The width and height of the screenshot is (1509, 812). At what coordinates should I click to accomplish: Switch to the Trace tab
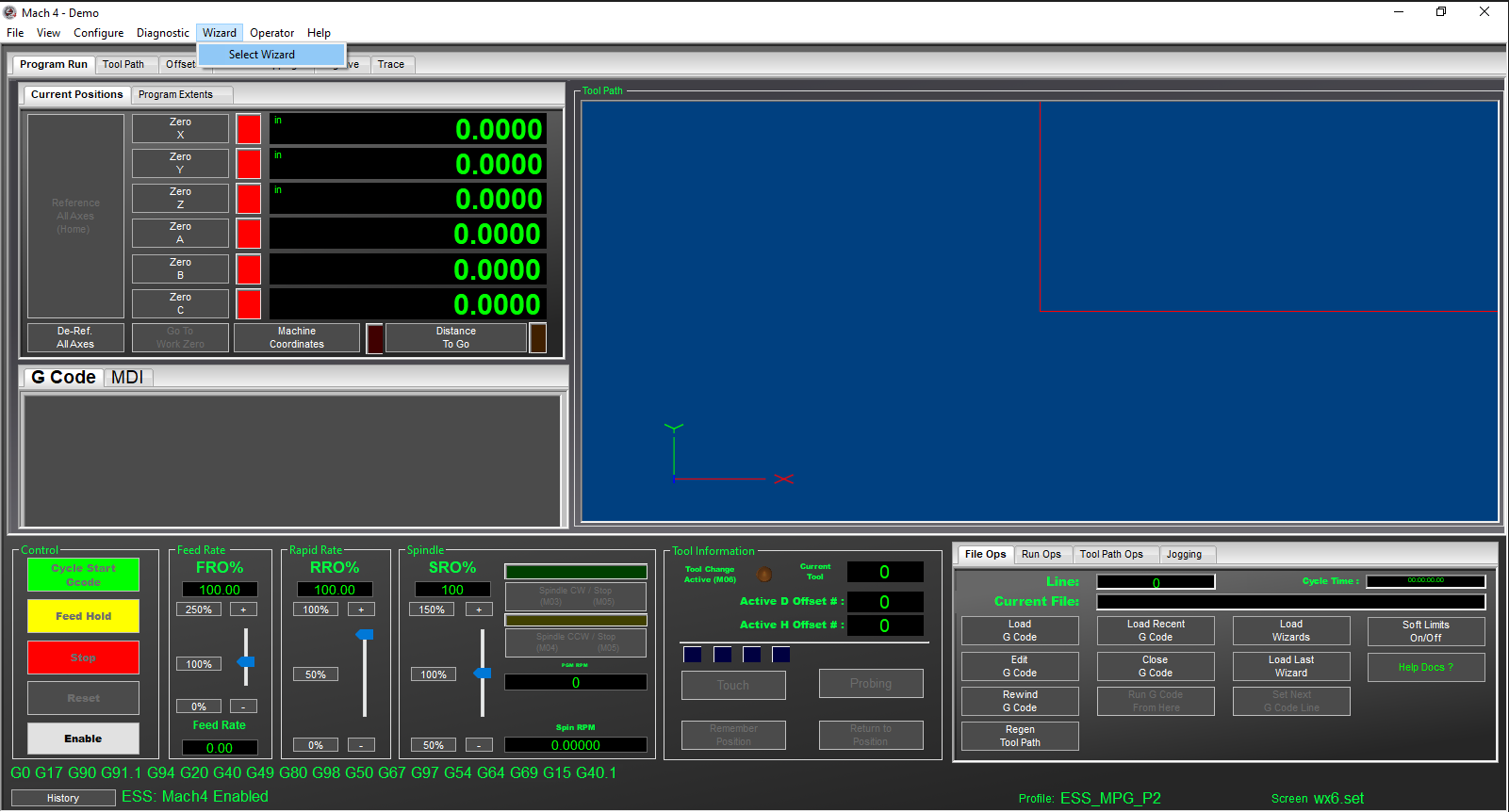coord(391,64)
